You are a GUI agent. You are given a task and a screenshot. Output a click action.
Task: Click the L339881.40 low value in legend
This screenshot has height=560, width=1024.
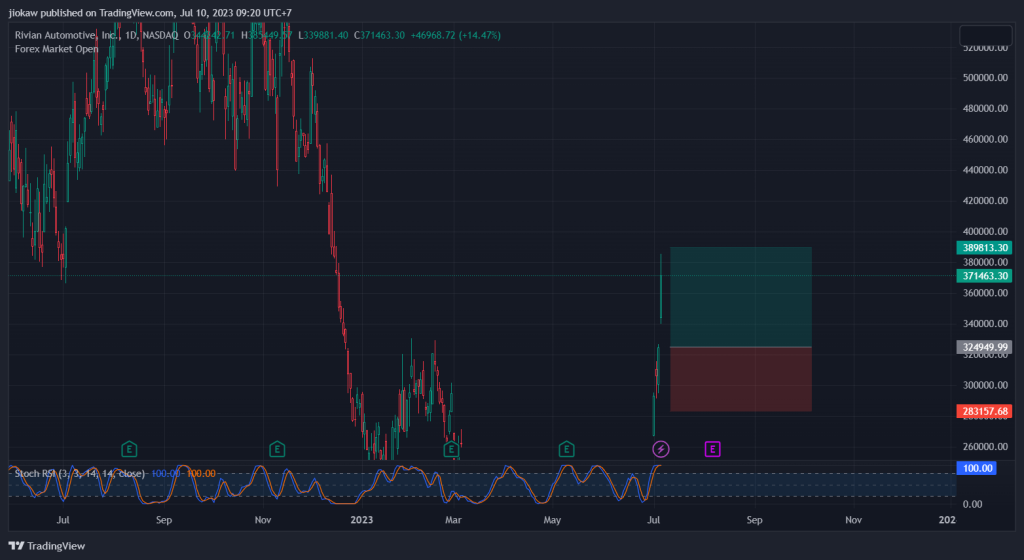[x=323, y=35]
